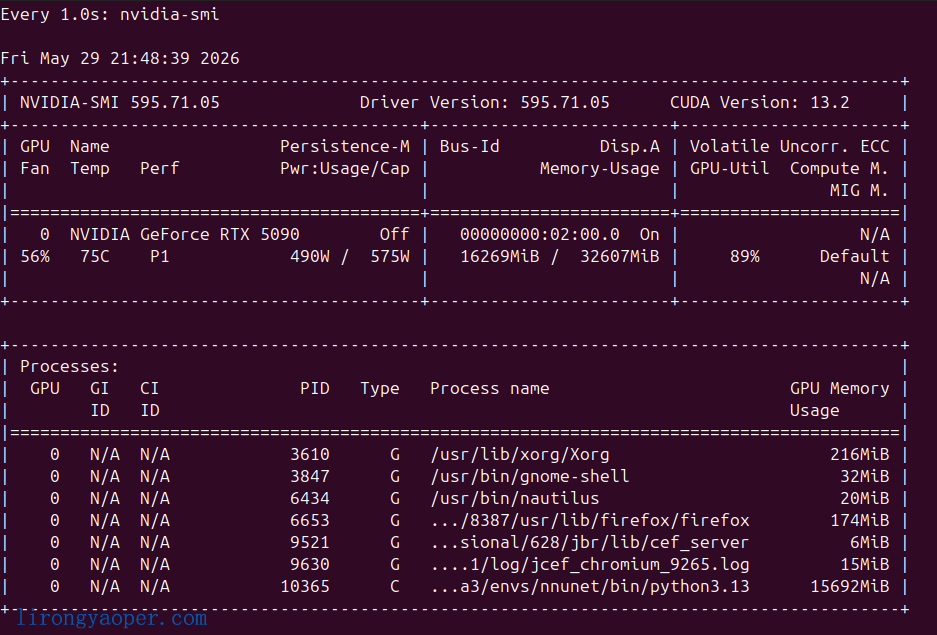
Task: Click the 'GPU-Util' column header
Action: pyautogui.click(x=730, y=168)
